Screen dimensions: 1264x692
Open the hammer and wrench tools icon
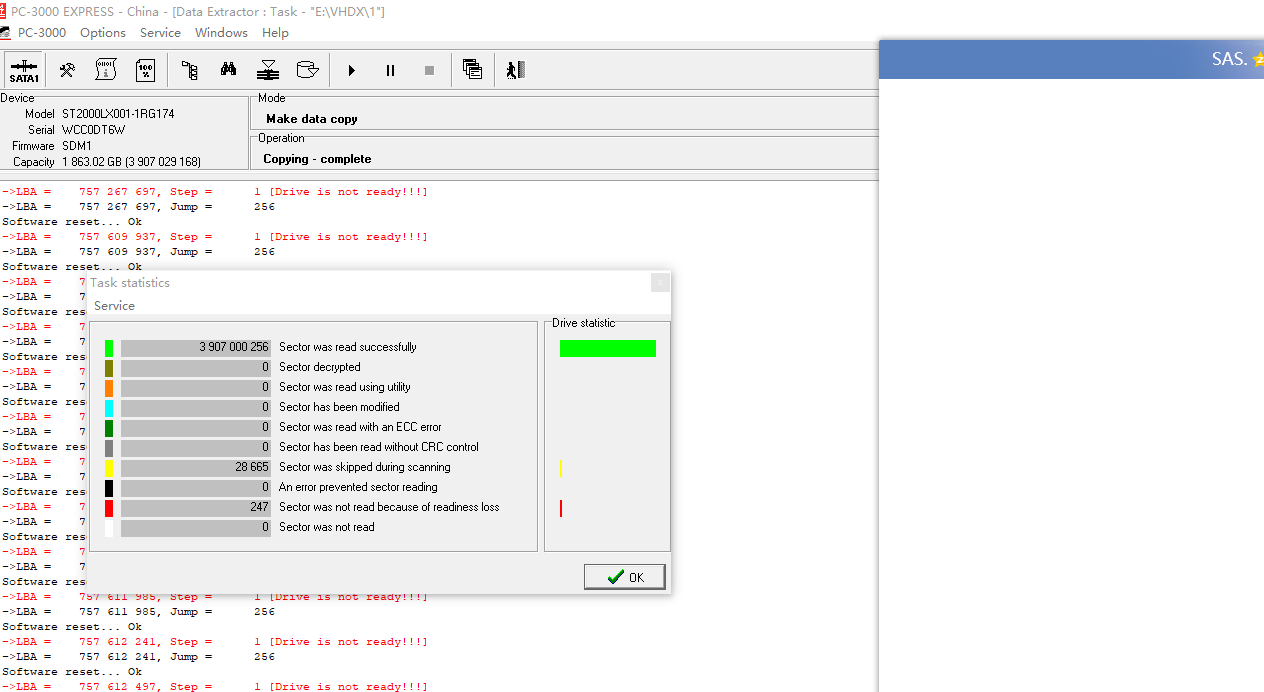pyautogui.click(x=67, y=70)
